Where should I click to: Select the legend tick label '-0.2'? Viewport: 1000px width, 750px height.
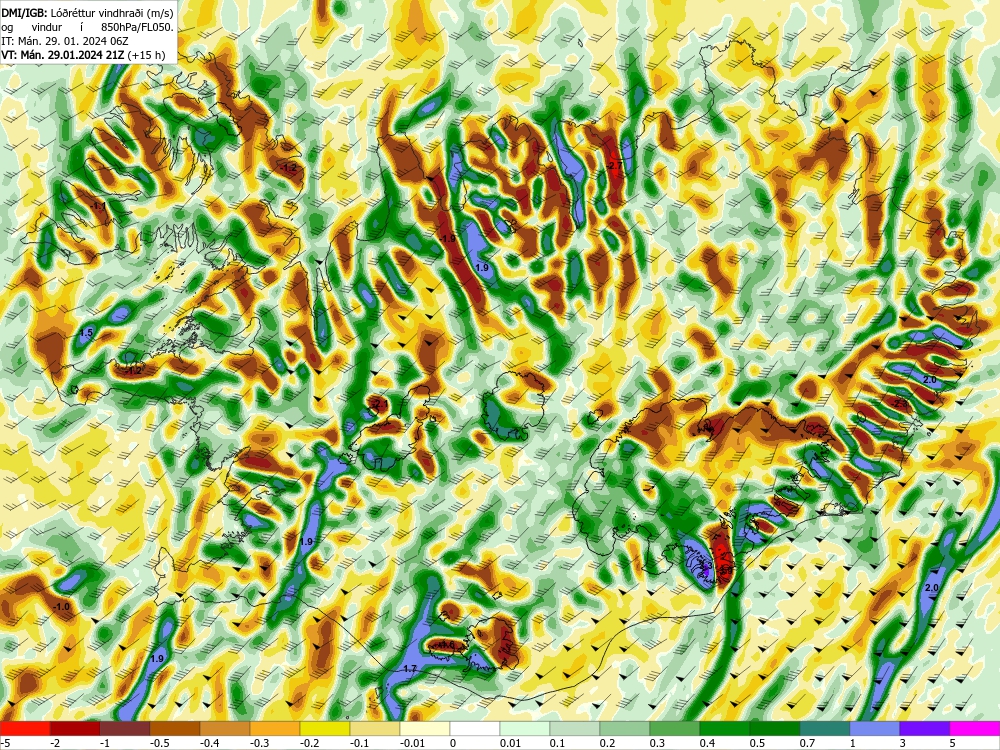(x=311, y=743)
